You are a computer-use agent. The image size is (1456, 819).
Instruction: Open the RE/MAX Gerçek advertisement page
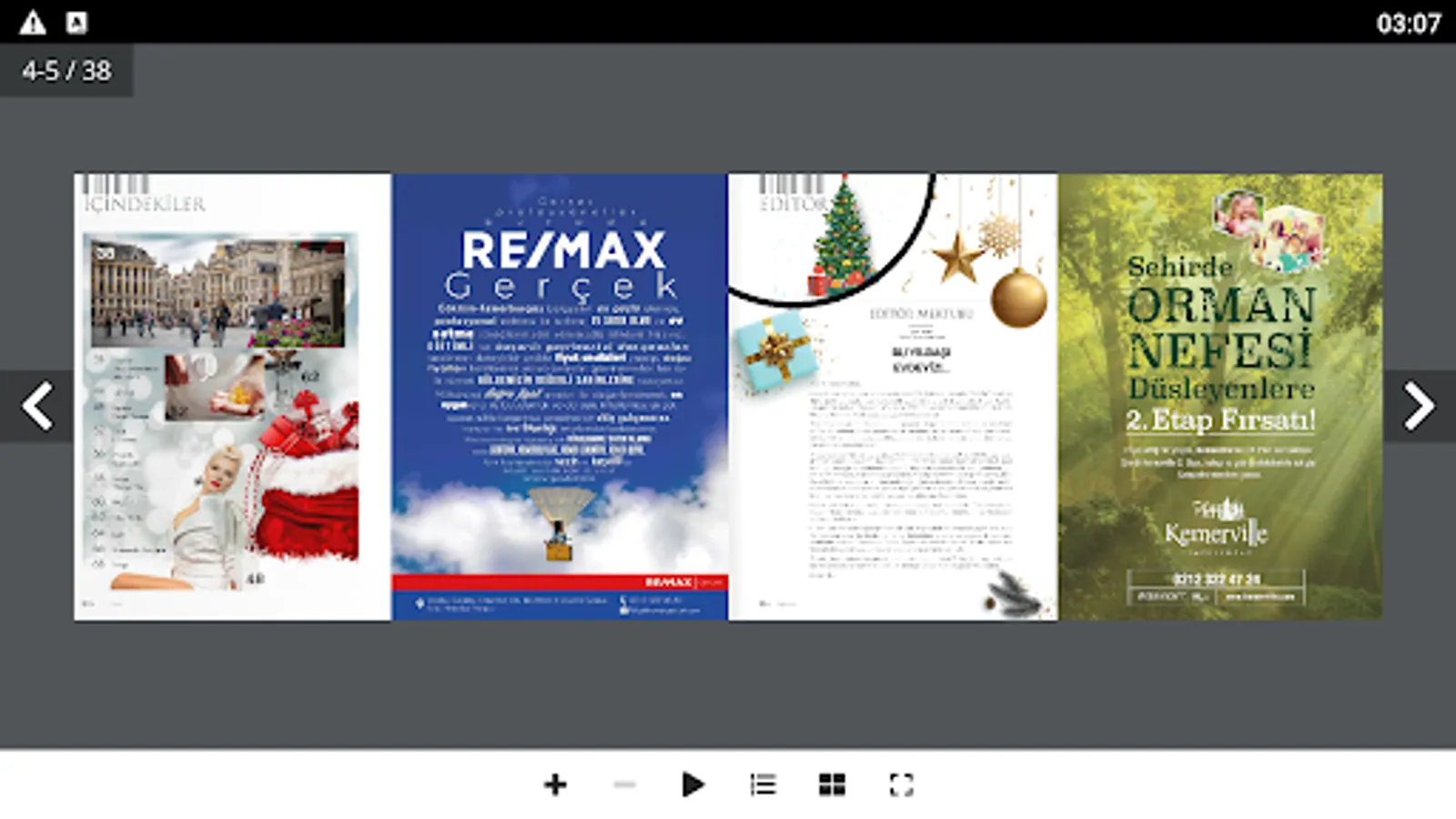point(560,397)
